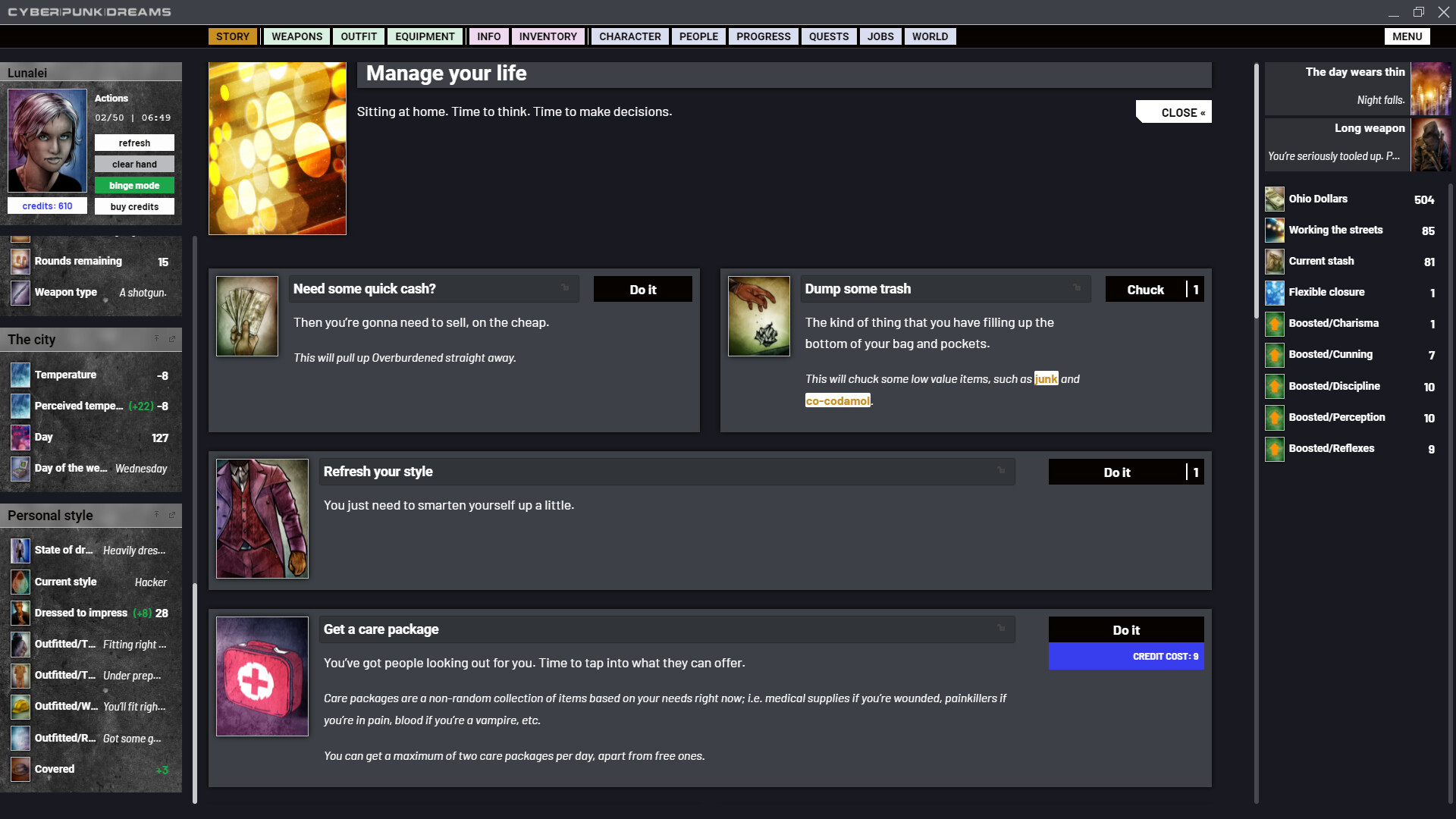Image resolution: width=1456 pixels, height=819 pixels.
Task: Click the Boosted/Charisma boost arrow icon
Action: click(1274, 324)
